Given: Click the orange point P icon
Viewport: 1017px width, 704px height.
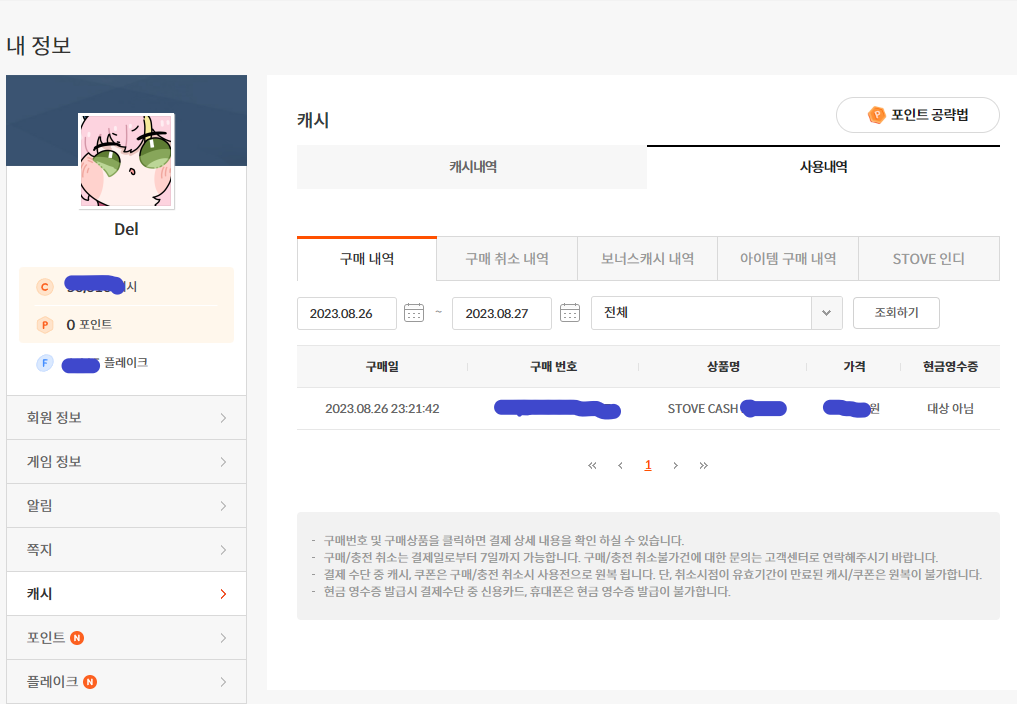Looking at the screenshot, I should (x=44, y=325).
